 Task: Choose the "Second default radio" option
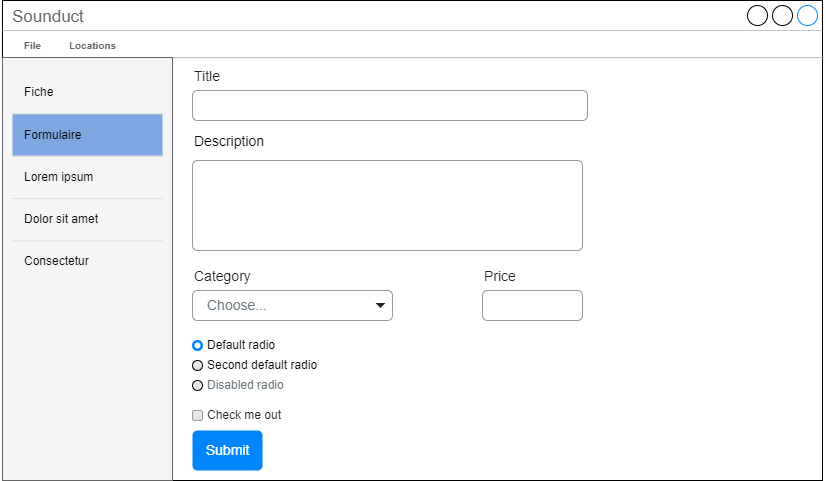pos(198,365)
